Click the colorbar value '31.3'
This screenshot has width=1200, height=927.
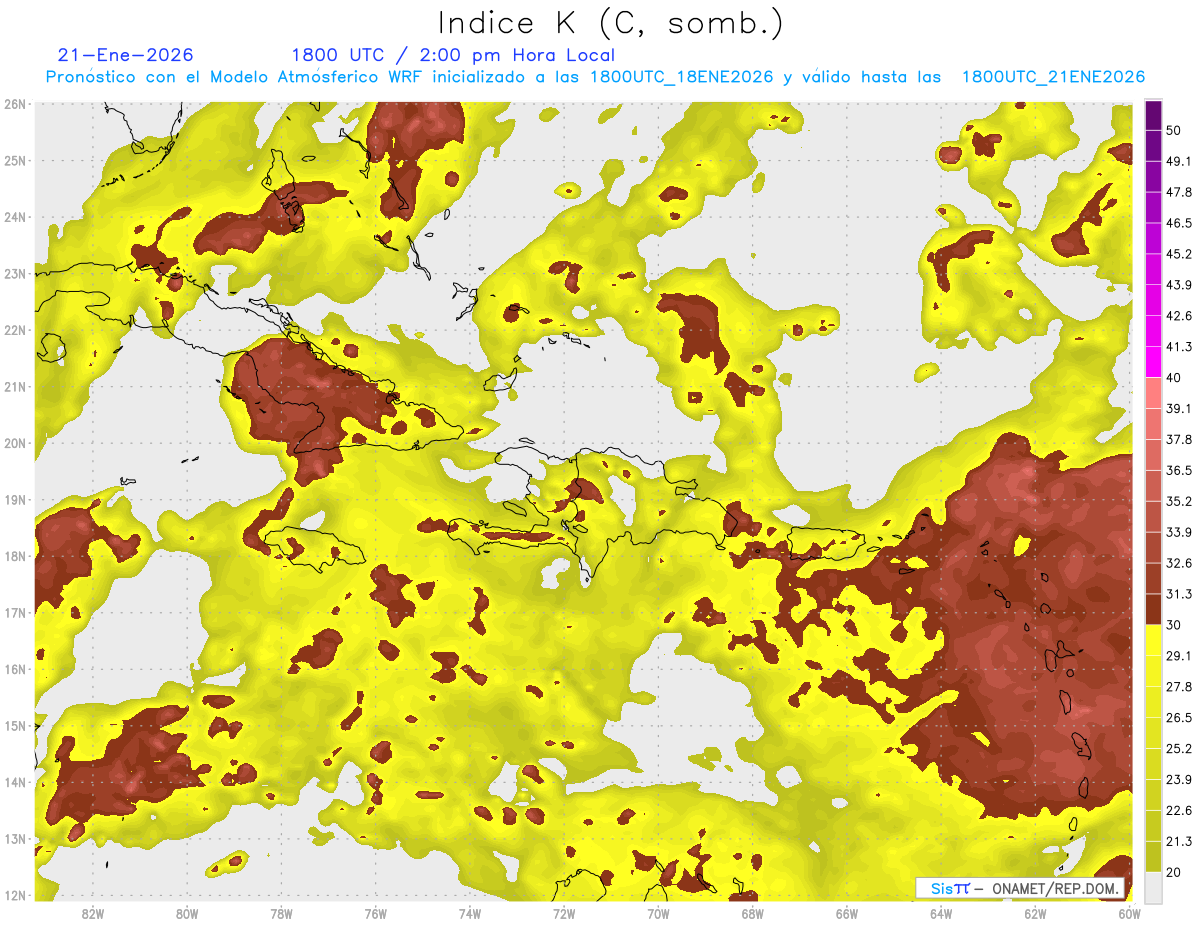coord(1179,594)
